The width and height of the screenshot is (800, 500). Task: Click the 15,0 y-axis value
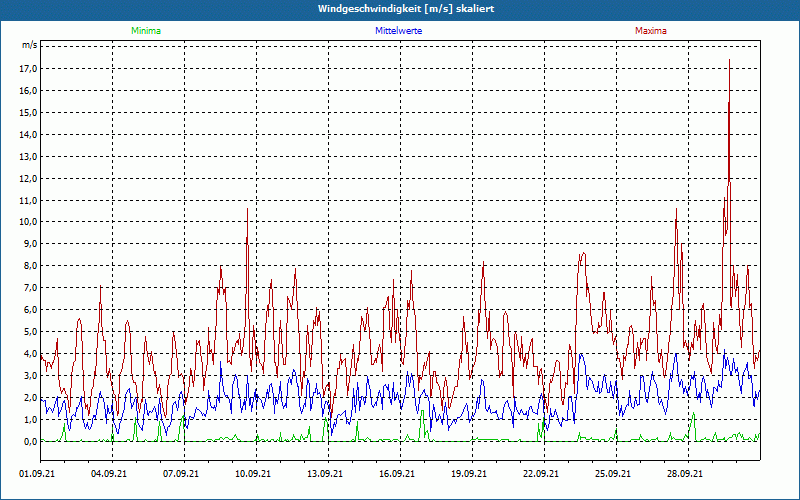click(x=29, y=112)
